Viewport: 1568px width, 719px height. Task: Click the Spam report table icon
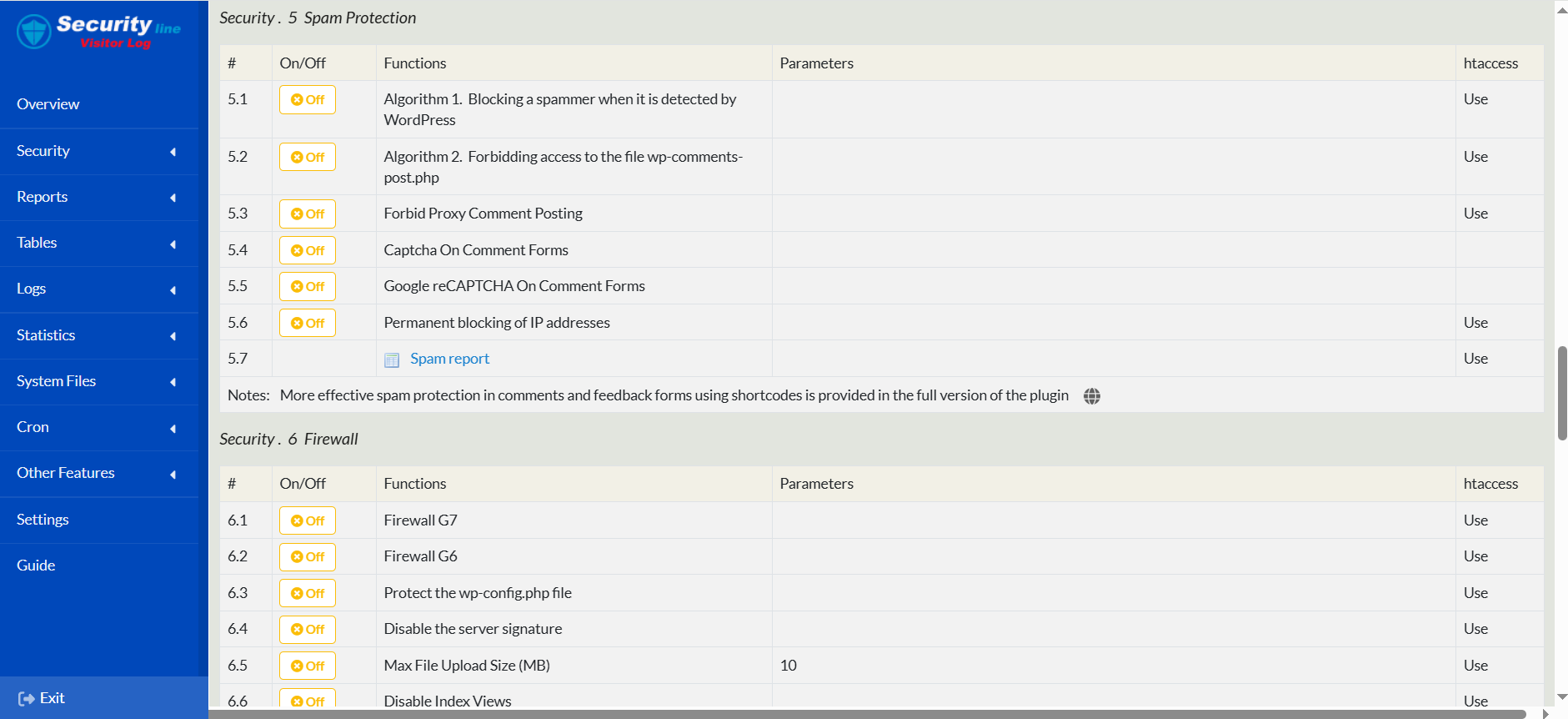tap(392, 360)
